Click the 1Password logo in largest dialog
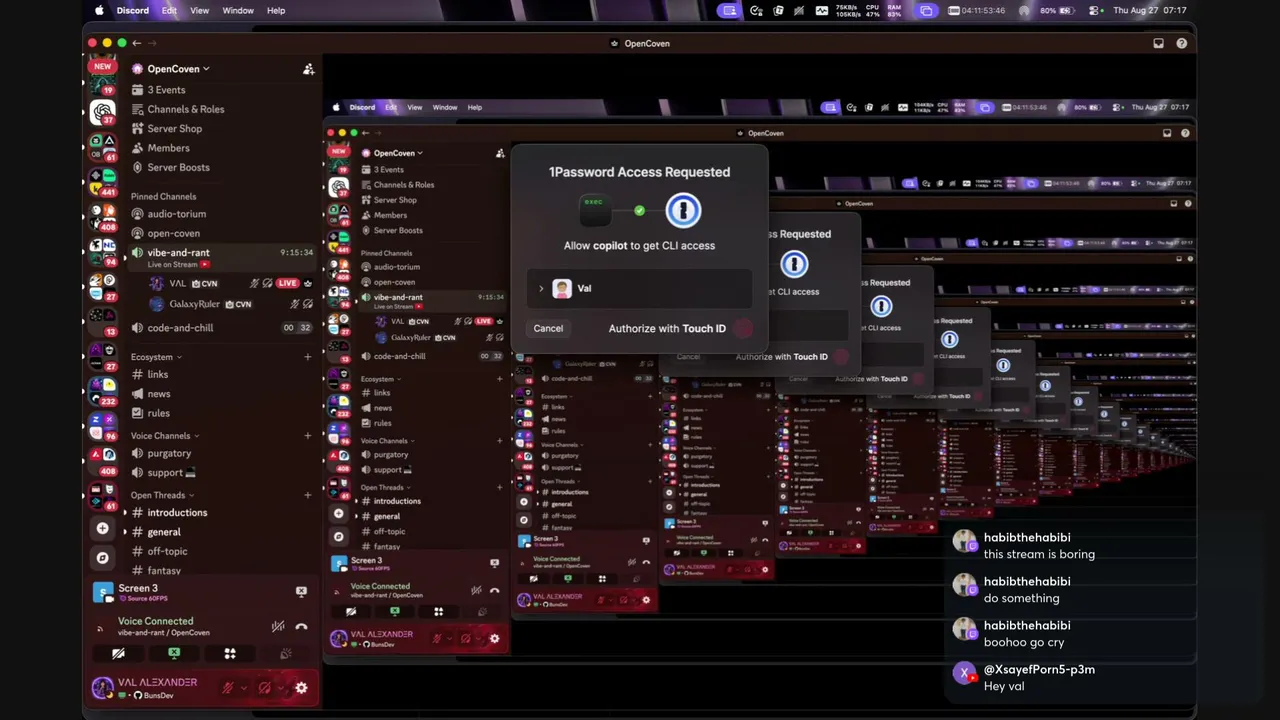Image resolution: width=1280 pixels, height=720 pixels. [x=684, y=210]
